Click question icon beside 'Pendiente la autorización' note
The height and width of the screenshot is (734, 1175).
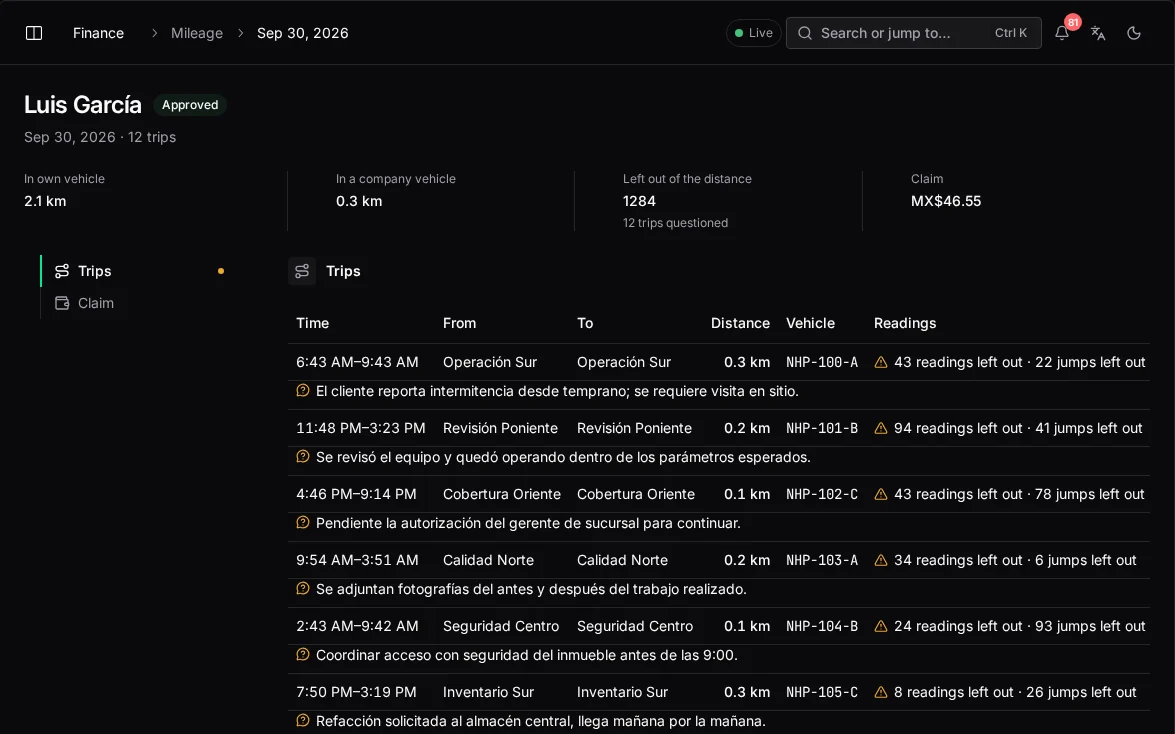click(303, 523)
